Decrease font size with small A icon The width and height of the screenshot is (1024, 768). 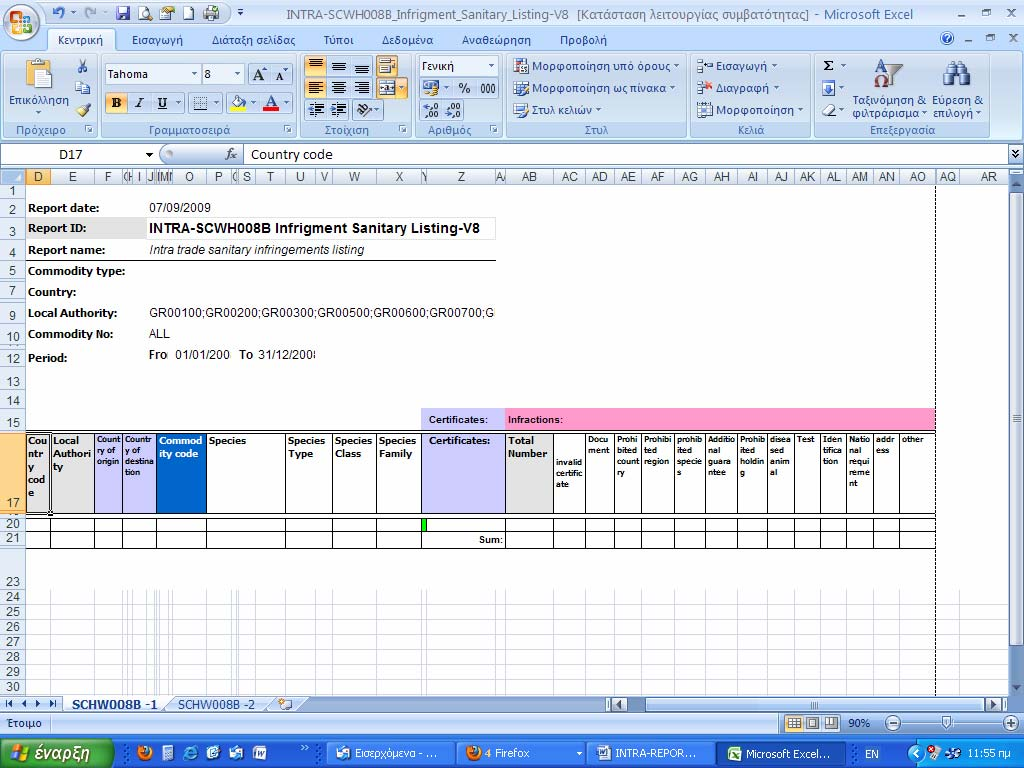tap(280, 74)
